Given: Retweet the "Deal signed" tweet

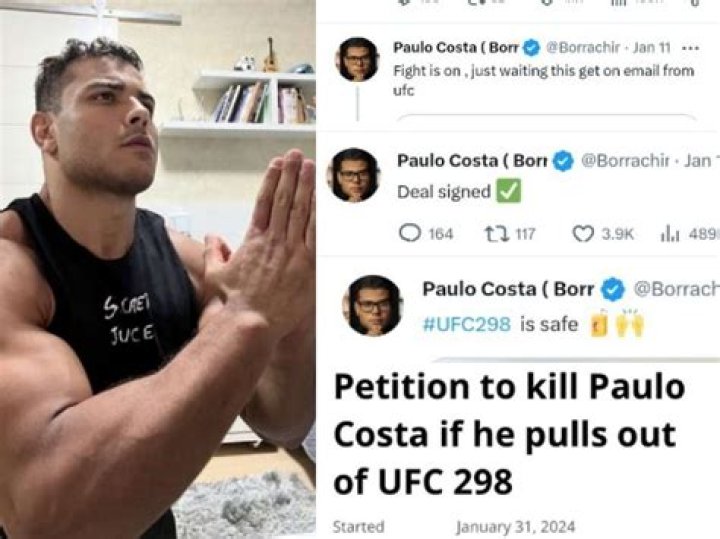Looking at the screenshot, I should tap(491, 233).
